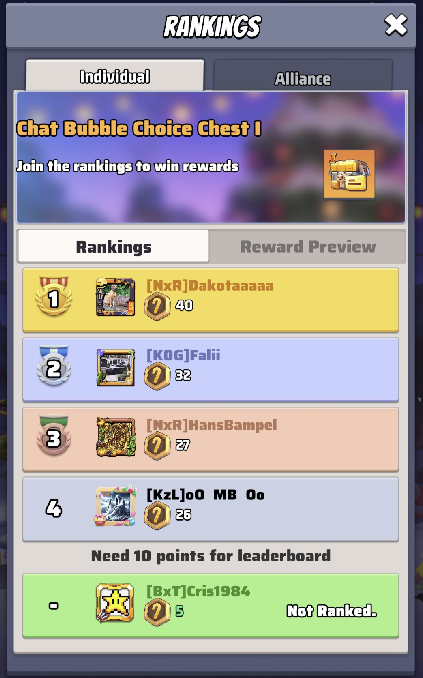Open Falii's player avatar
The width and height of the screenshot is (423, 678).
(115, 368)
